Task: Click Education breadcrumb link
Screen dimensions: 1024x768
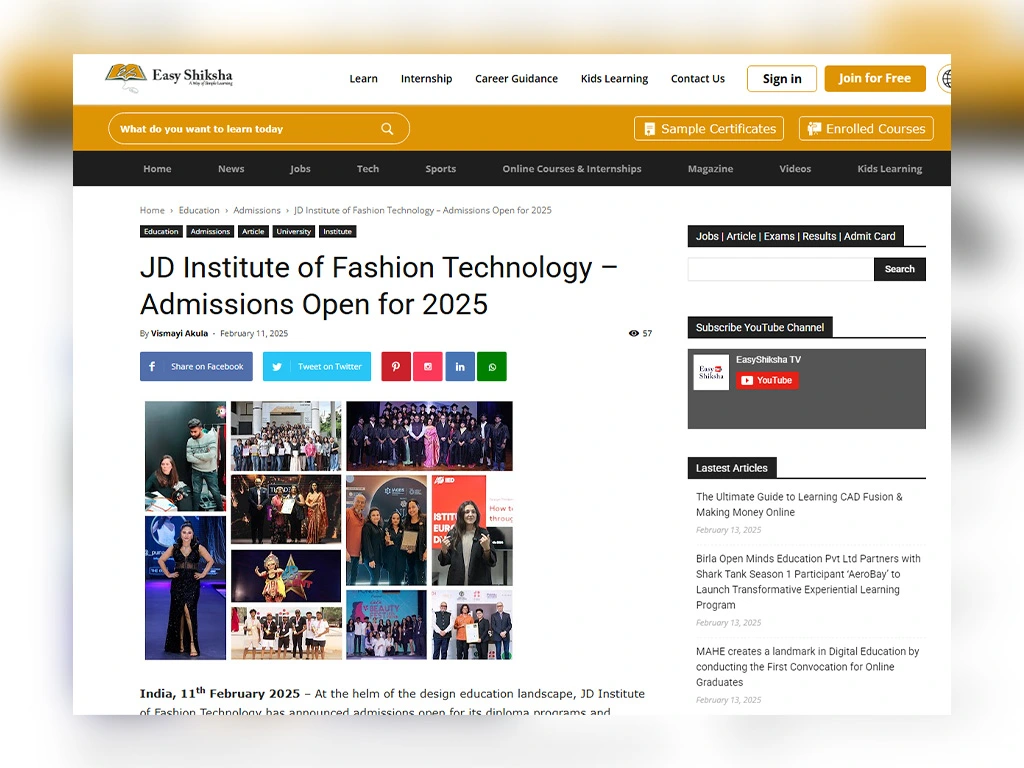Action: [x=199, y=210]
